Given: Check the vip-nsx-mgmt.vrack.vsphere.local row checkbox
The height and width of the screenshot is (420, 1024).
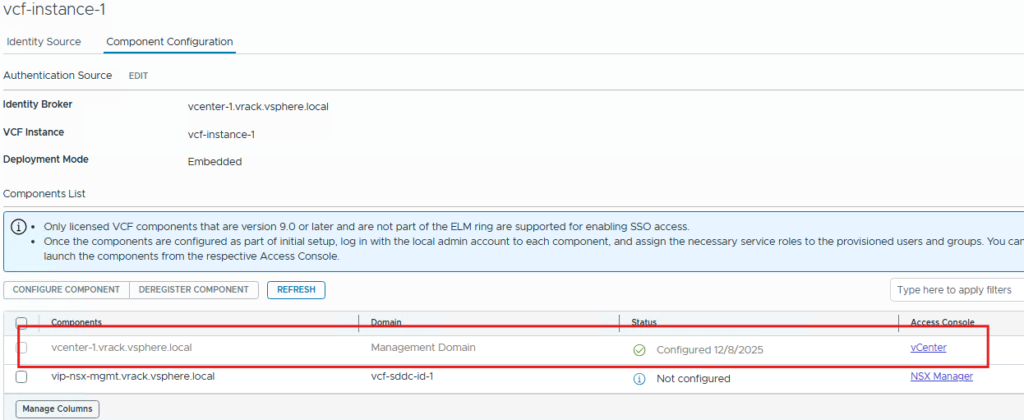Looking at the screenshot, I should point(22,377).
